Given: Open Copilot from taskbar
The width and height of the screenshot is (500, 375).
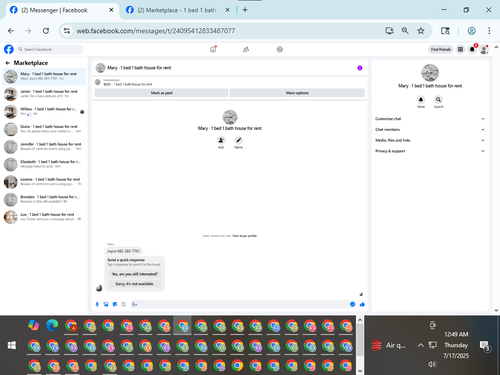Looking at the screenshot, I should coord(34,325).
